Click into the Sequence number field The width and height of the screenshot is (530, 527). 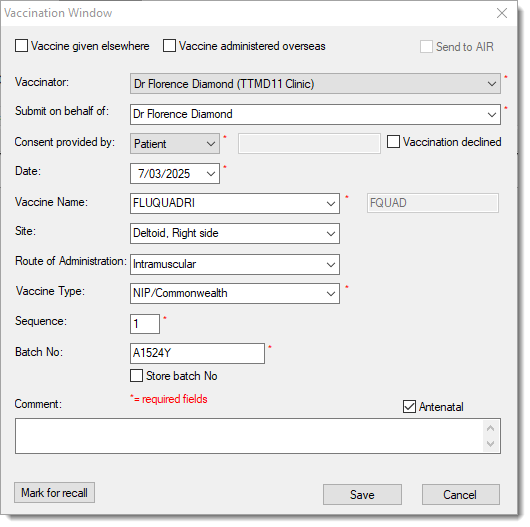(x=145, y=324)
